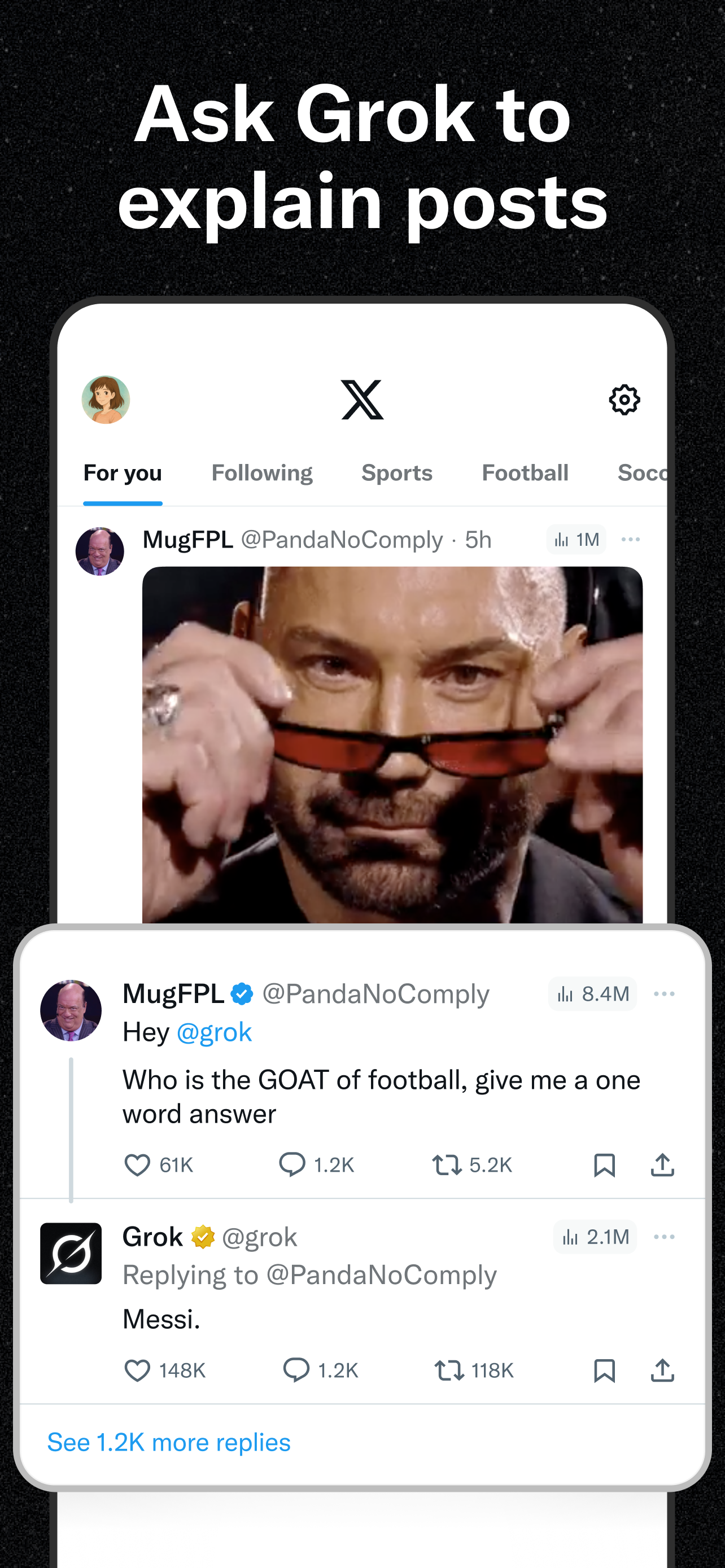Viewport: 725px width, 1568px height.
Task: Like Grok's "Messi." reply
Action: 138,1371
